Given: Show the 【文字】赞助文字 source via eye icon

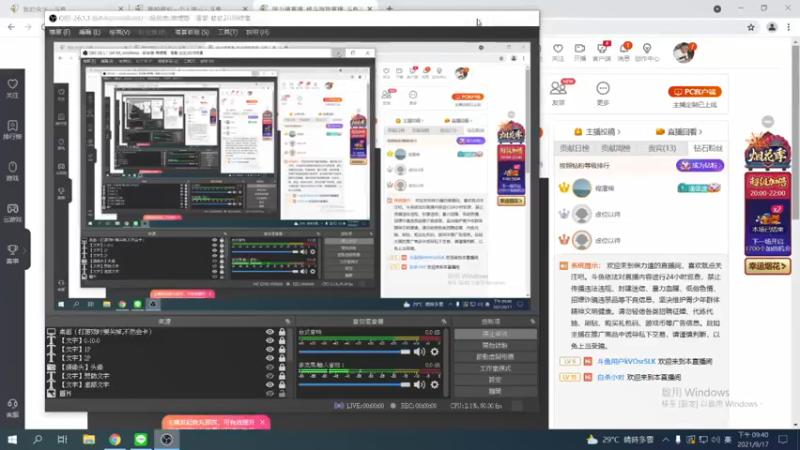Looking at the screenshot, I should click(x=269, y=376).
